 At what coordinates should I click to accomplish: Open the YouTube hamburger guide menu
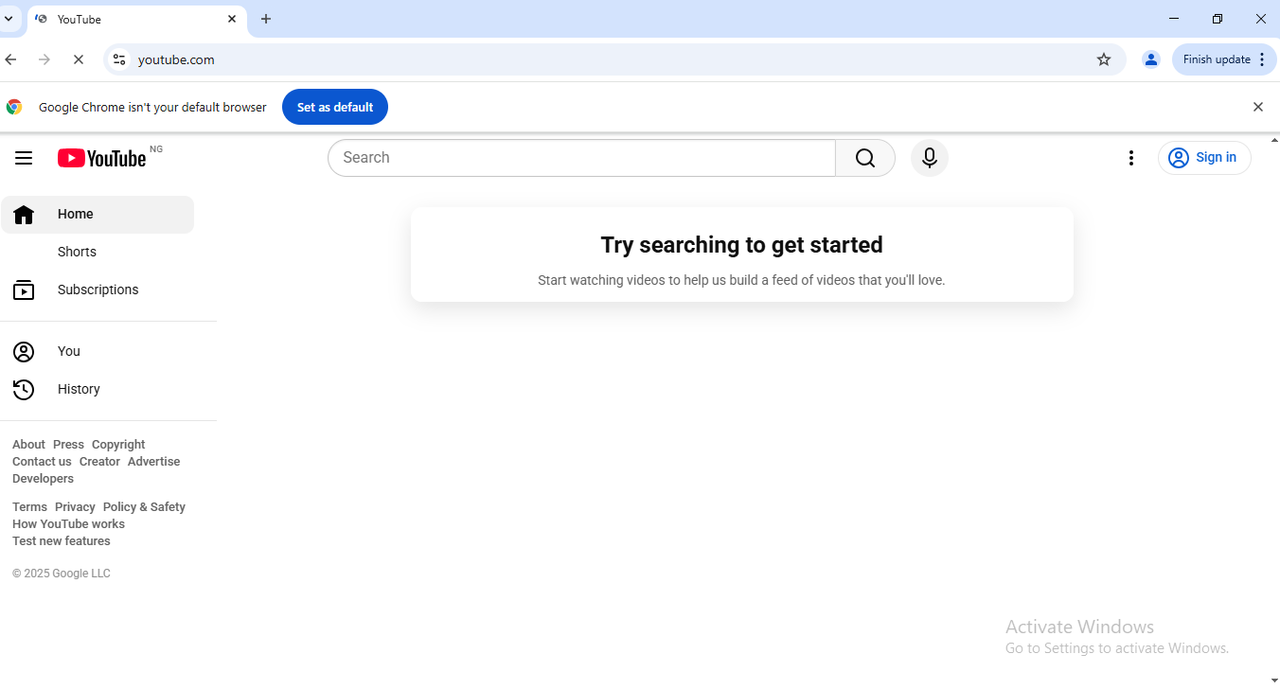click(x=24, y=158)
